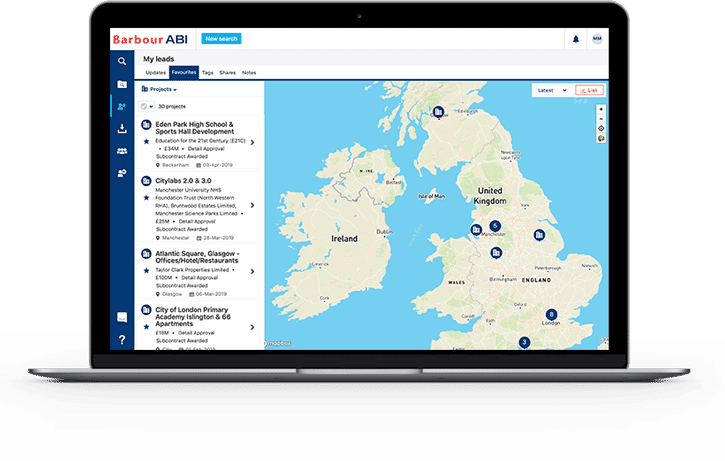Open Eden Park High School project title

(195, 128)
